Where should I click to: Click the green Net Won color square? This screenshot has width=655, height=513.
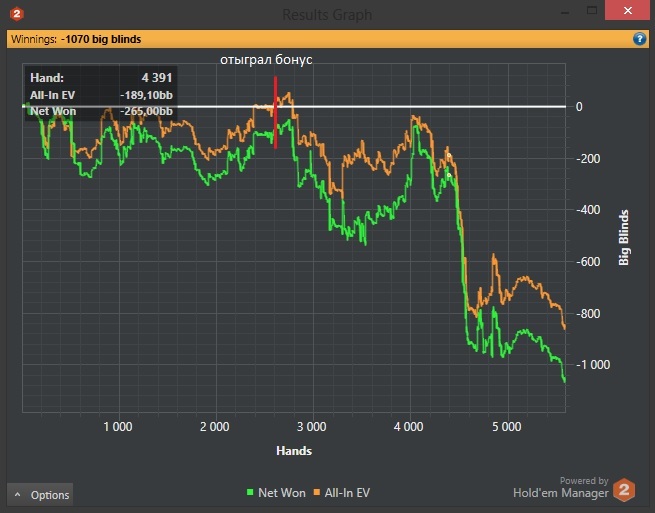pyautogui.click(x=250, y=492)
